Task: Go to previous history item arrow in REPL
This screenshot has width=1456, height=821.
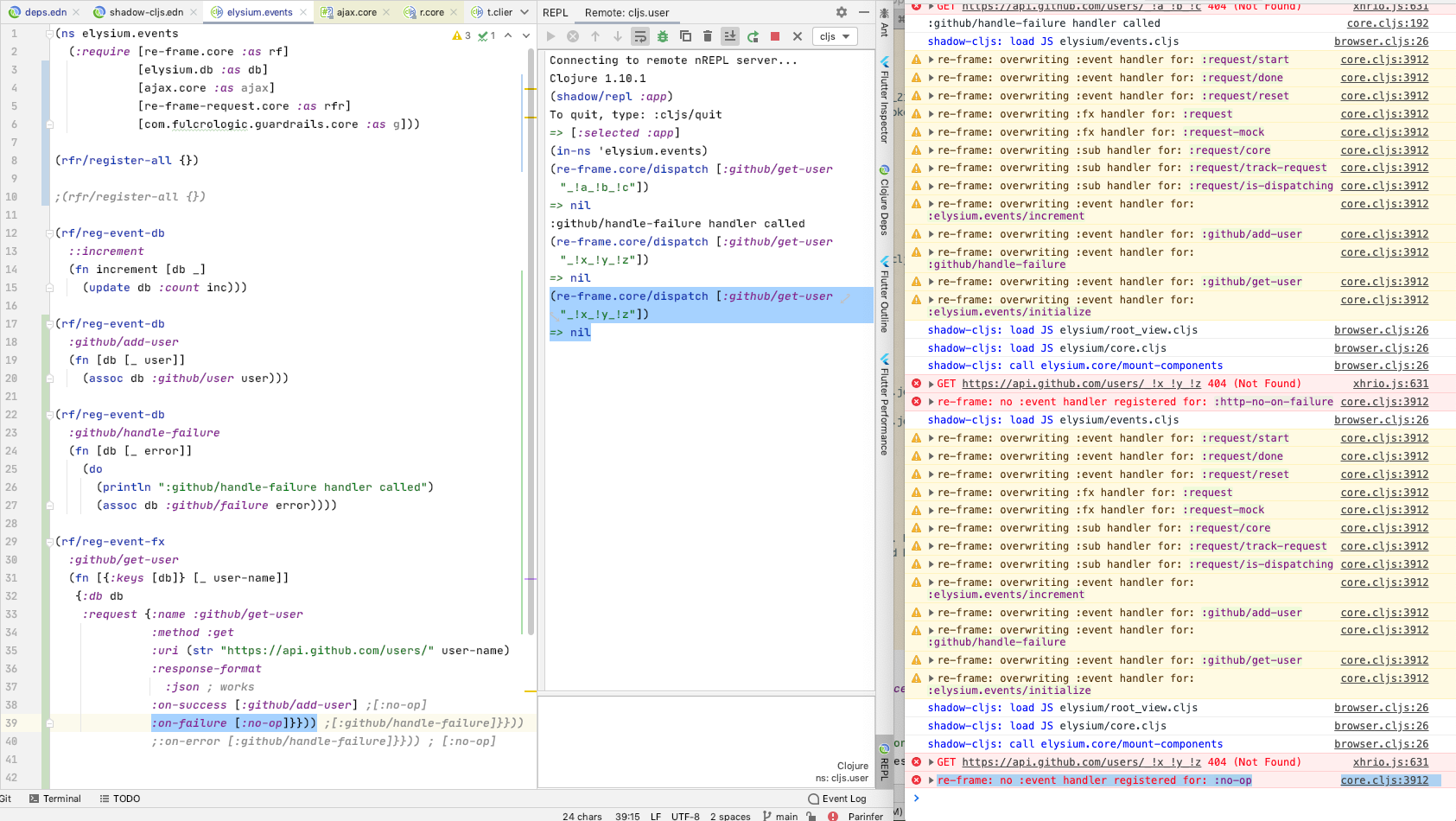Action: click(x=595, y=36)
